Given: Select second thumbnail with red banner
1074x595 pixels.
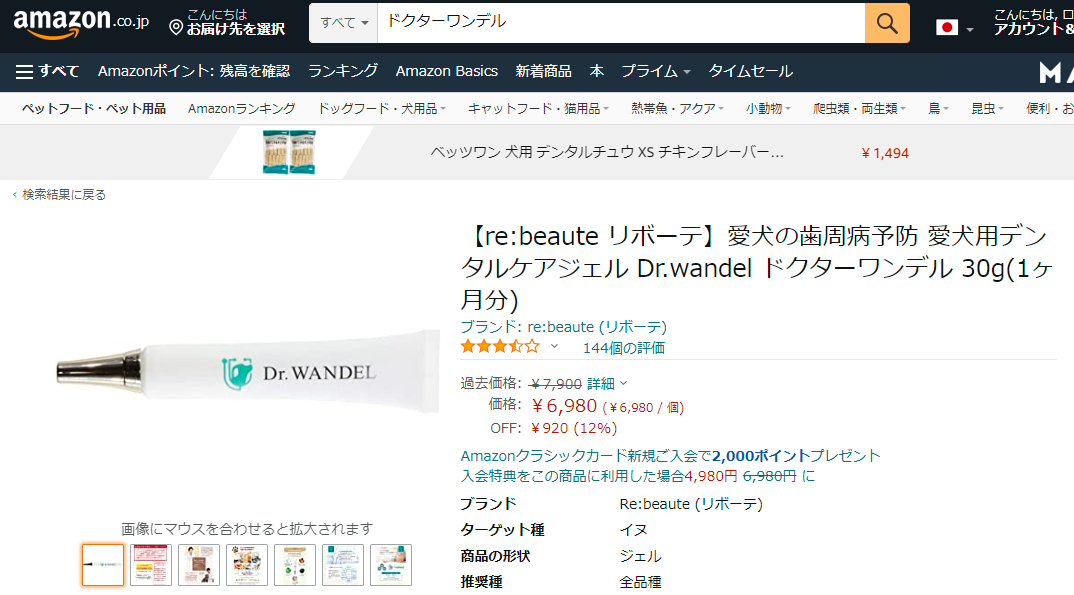Looking at the screenshot, I should (151, 565).
